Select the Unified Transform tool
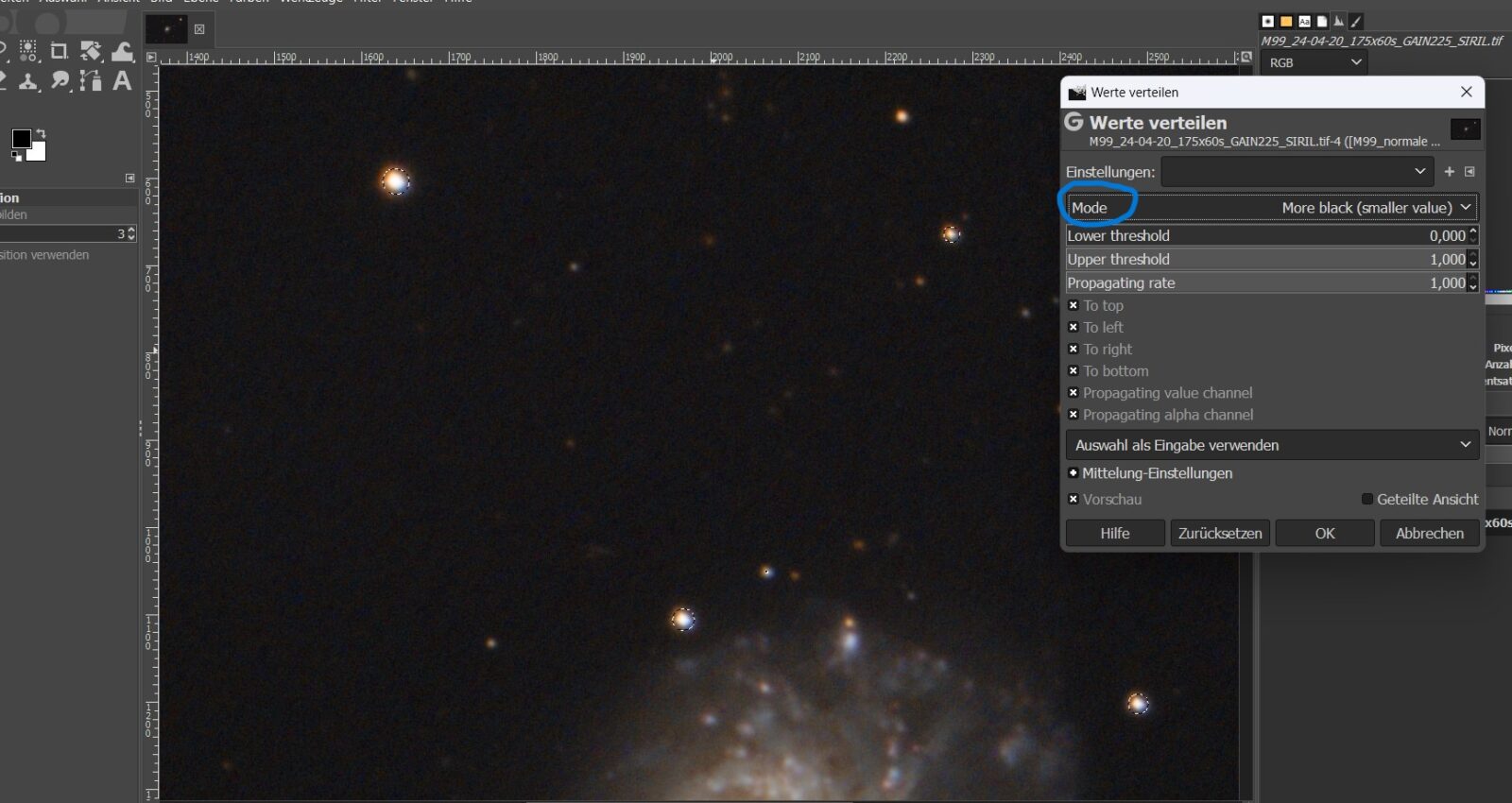This screenshot has width=1512, height=803. point(91,51)
